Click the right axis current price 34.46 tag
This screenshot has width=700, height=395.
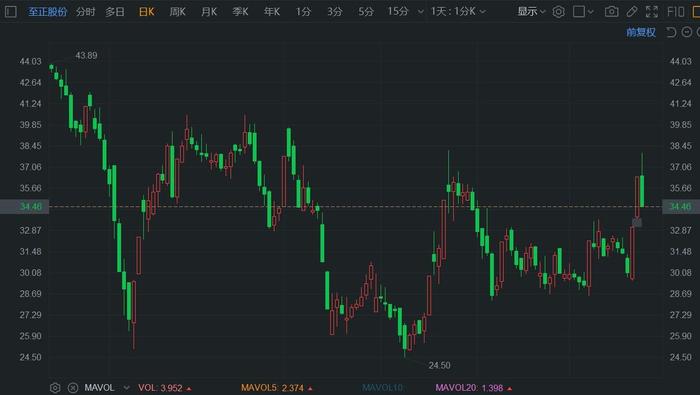click(x=681, y=207)
